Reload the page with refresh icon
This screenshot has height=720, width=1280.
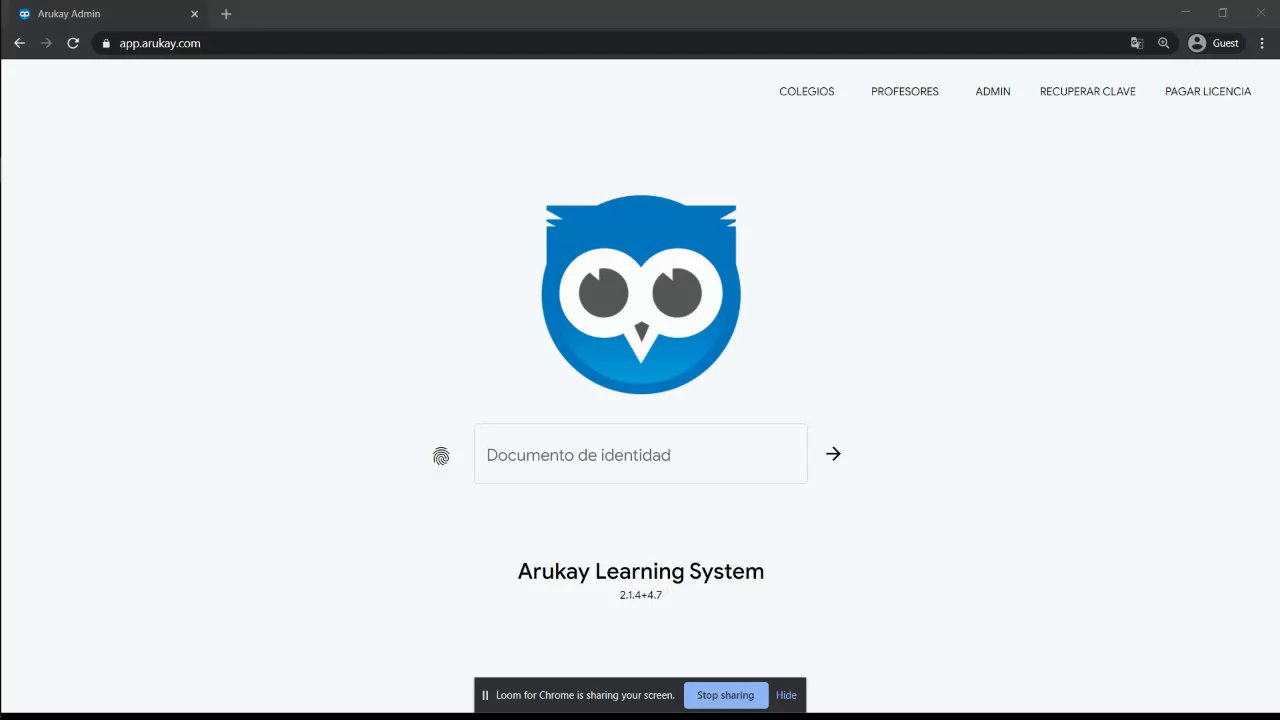click(73, 43)
